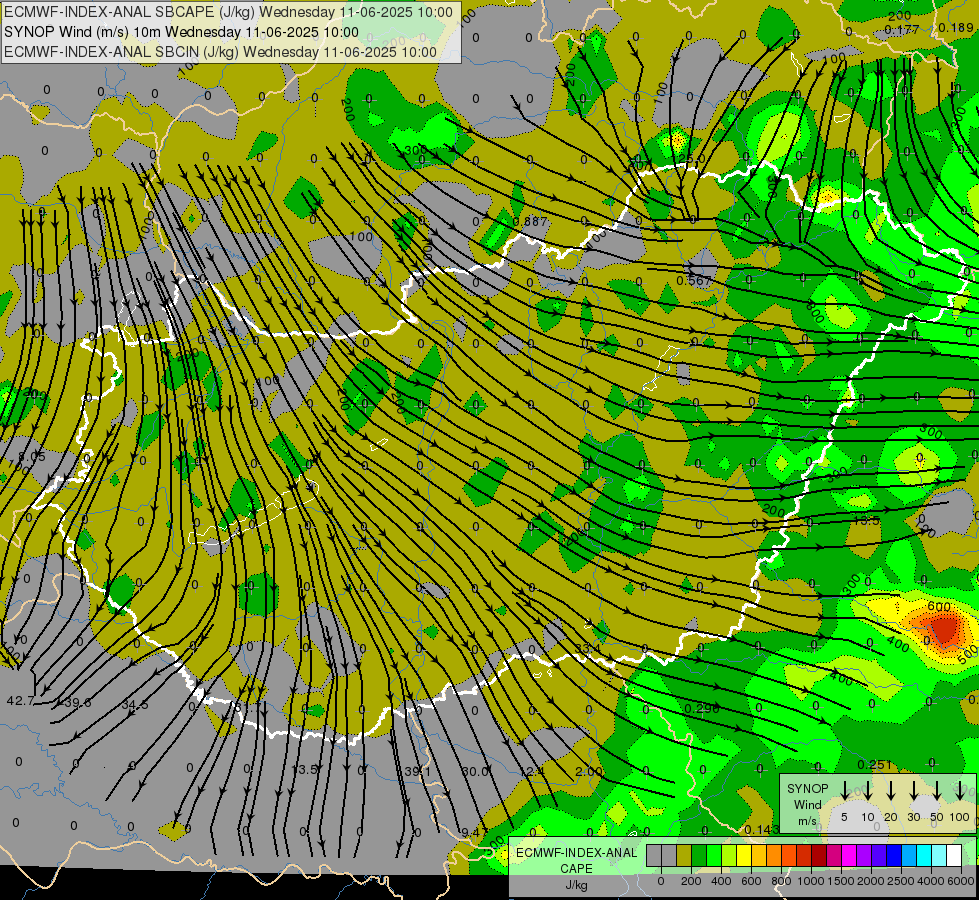
Task: Click the 'ECMWF-INDEX-ANAL' label in CAPE legend
Action: (x=576, y=853)
